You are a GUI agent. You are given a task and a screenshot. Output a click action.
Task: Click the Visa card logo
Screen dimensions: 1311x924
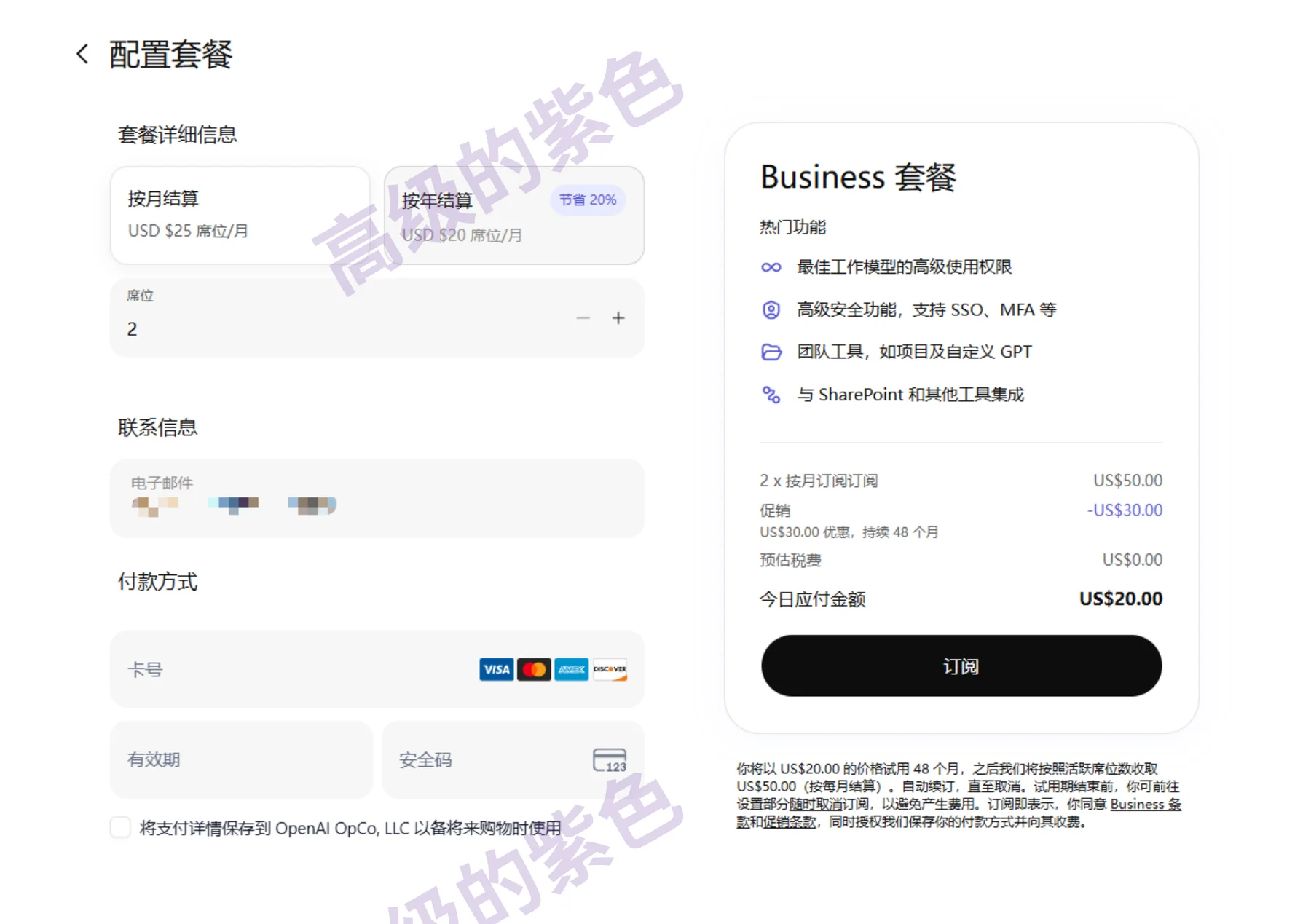tap(497, 669)
